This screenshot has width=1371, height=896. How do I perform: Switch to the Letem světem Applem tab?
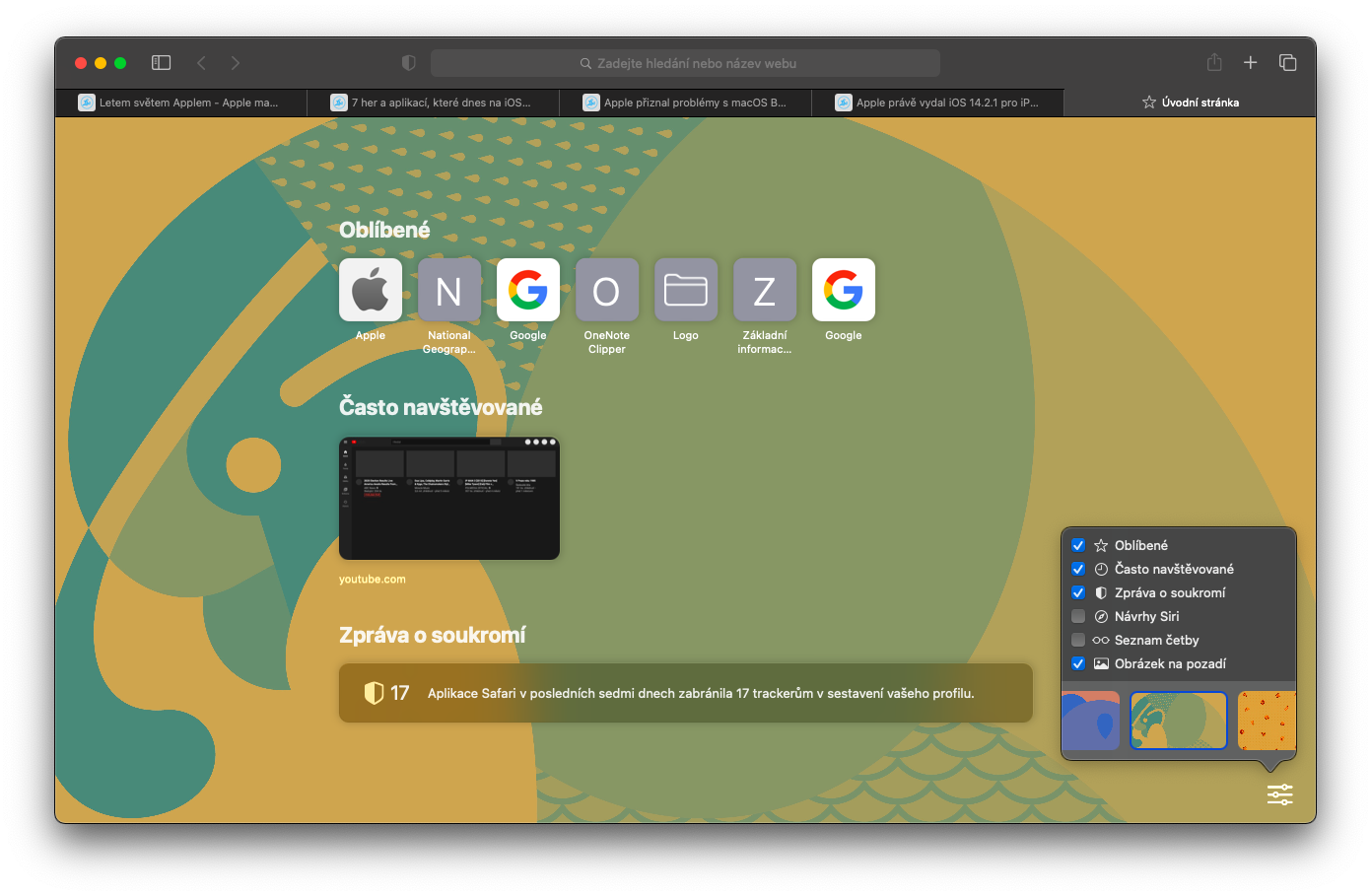pyautogui.click(x=181, y=103)
